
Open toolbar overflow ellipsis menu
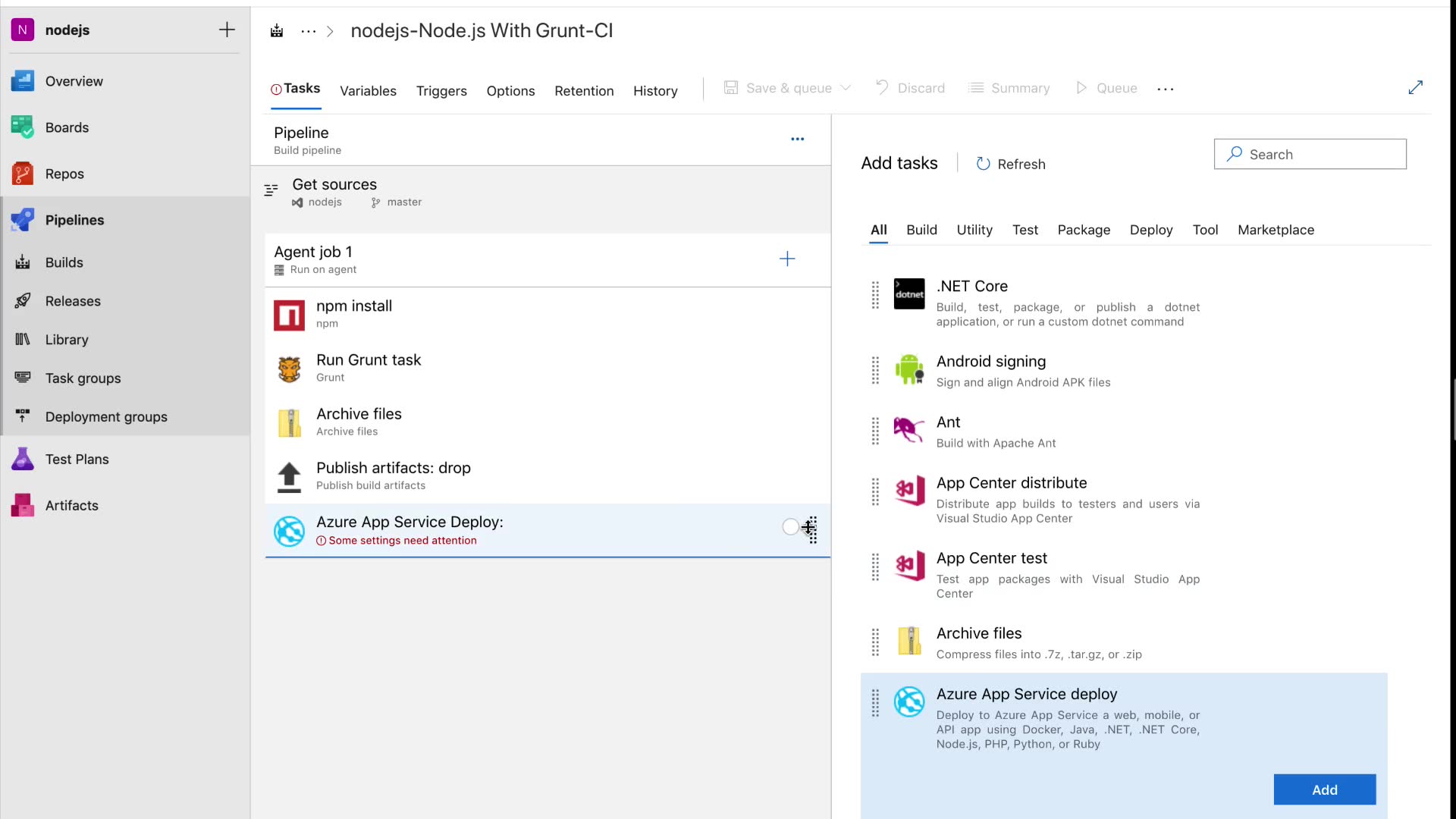tap(1165, 89)
